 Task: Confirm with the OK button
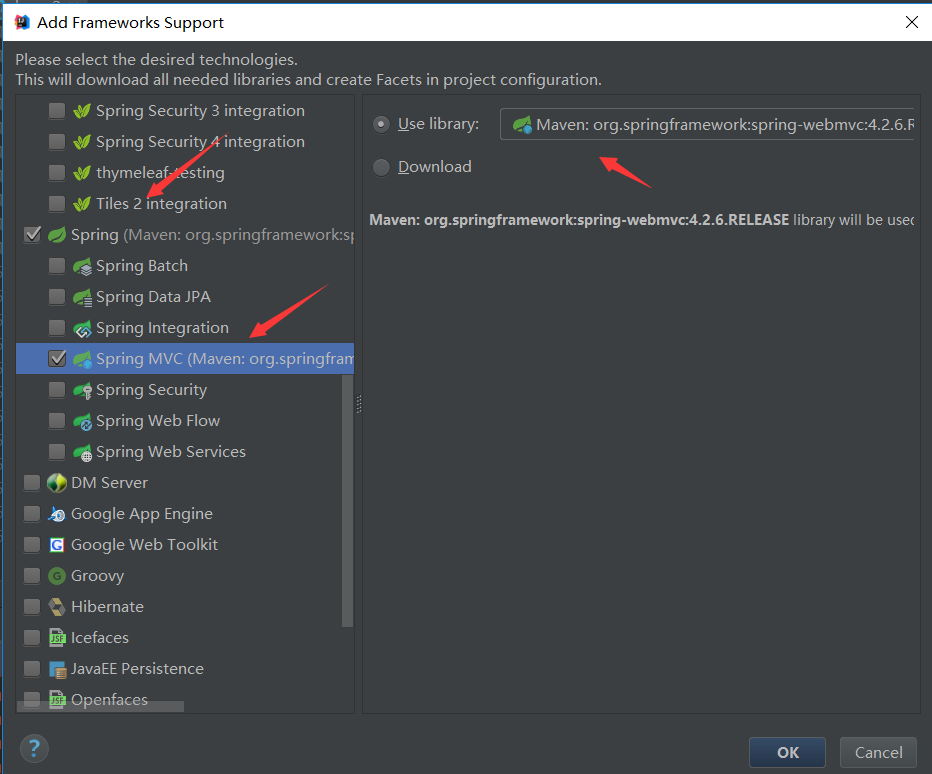click(788, 753)
